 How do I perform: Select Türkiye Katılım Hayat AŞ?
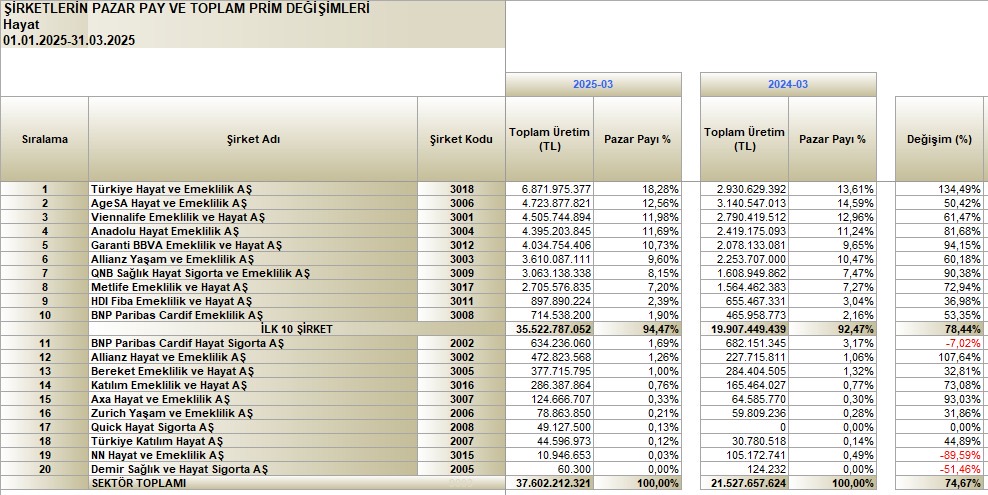point(253,441)
